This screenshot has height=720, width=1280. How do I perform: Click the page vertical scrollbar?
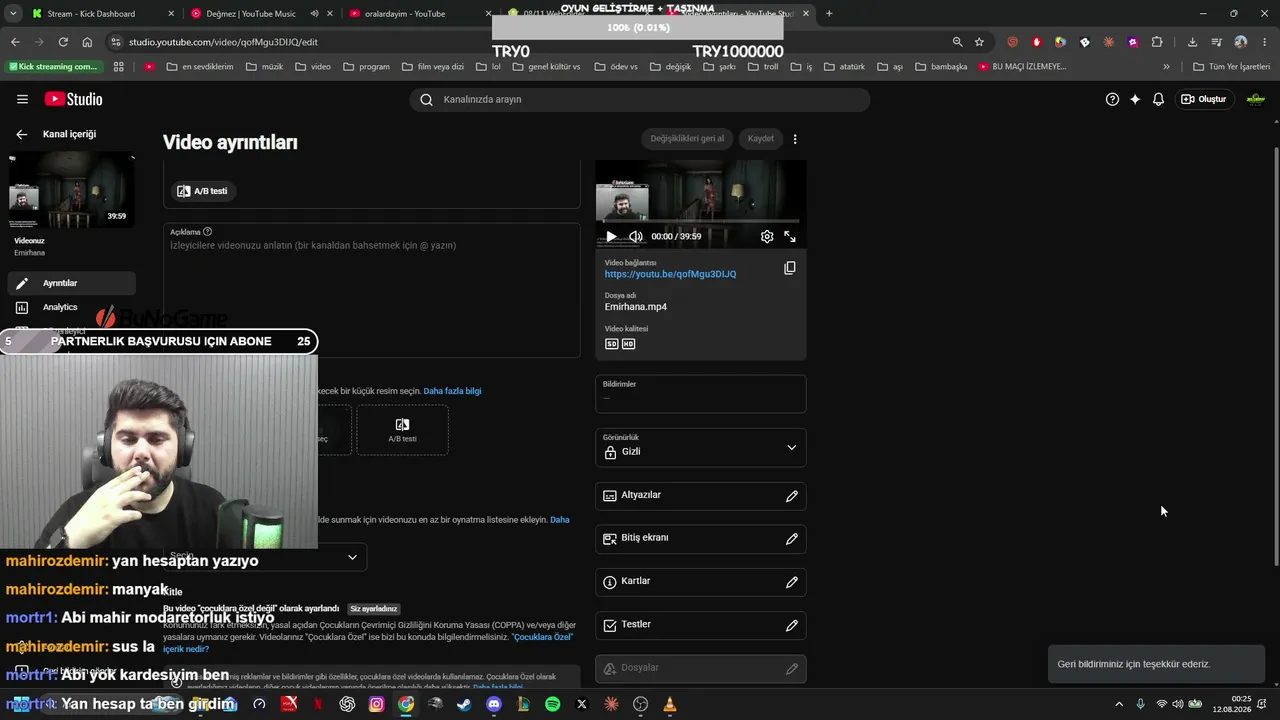point(1275,356)
